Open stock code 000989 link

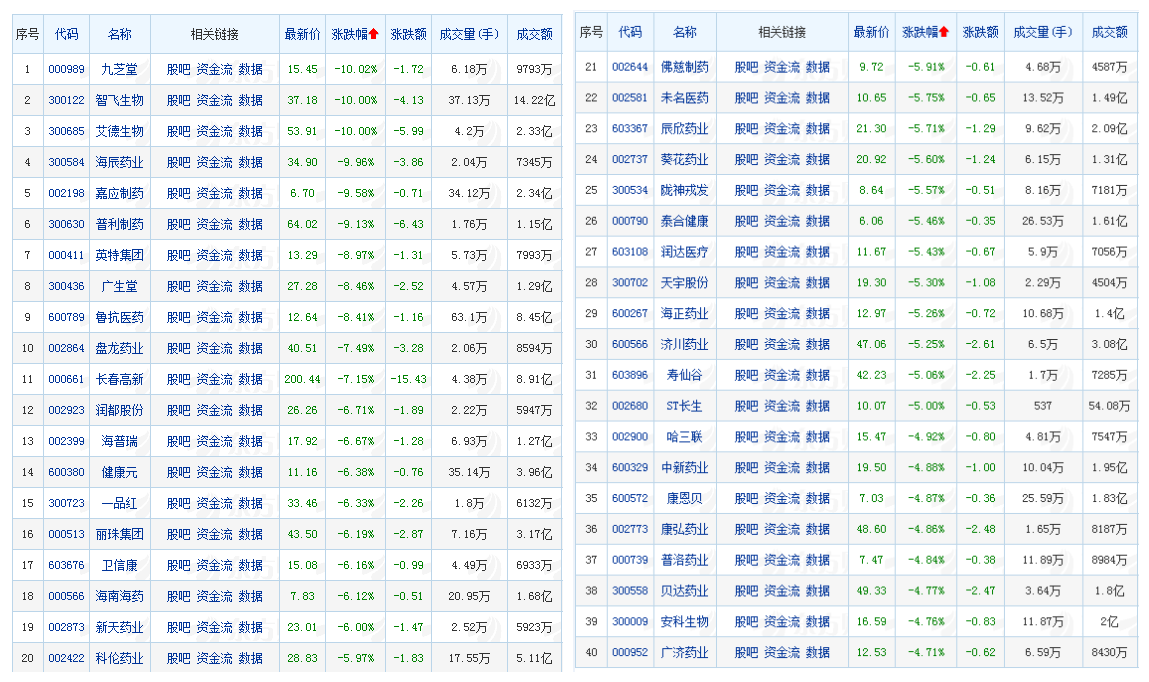pos(67,69)
